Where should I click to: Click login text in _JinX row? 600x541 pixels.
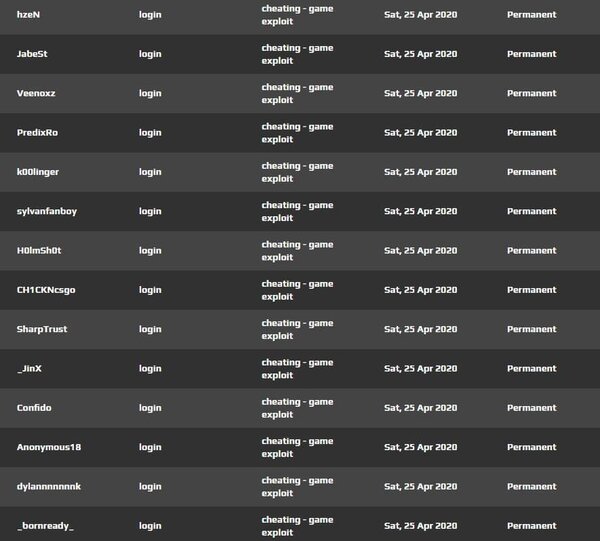150,369
